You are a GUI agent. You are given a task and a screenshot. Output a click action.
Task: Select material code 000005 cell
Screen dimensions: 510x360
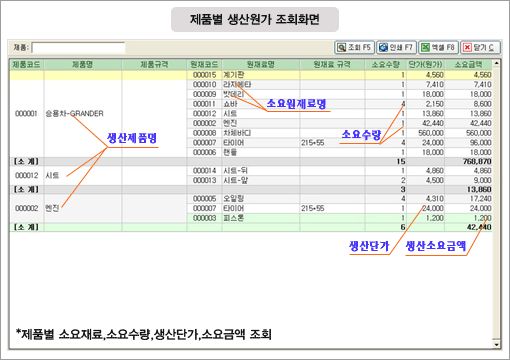pos(205,199)
